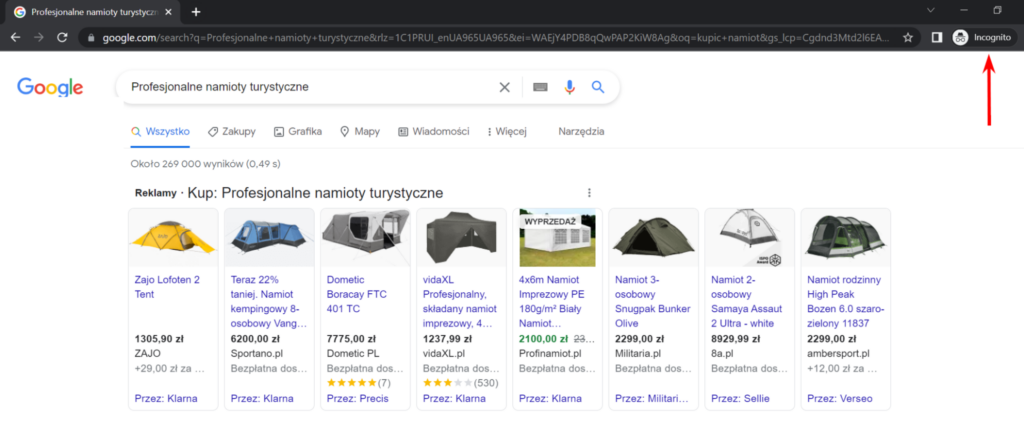Click seller name Sportano.pl
Image resolution: width=1024 pixels, height=435 pixels.
pos(257,353)
